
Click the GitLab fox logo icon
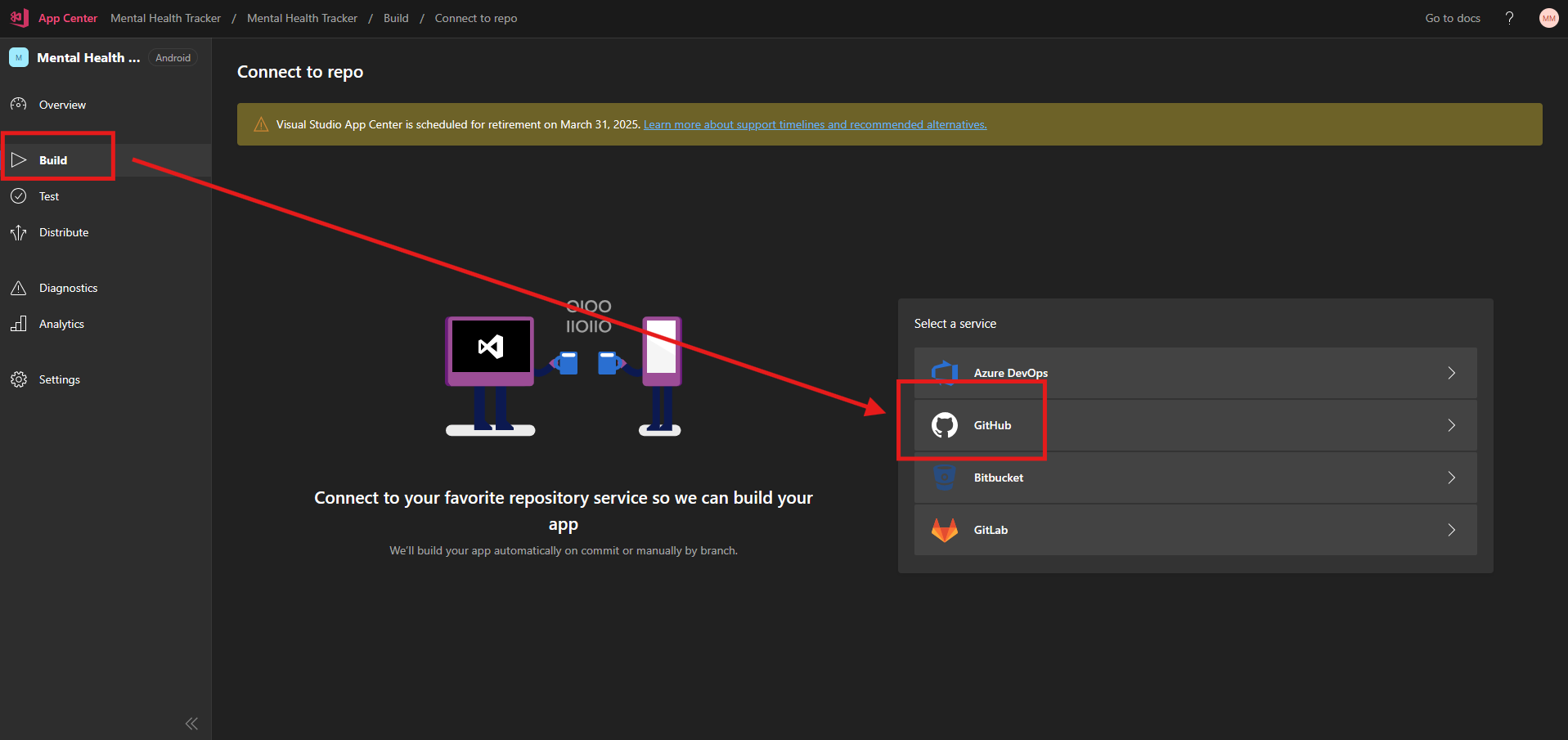point(945,530)
